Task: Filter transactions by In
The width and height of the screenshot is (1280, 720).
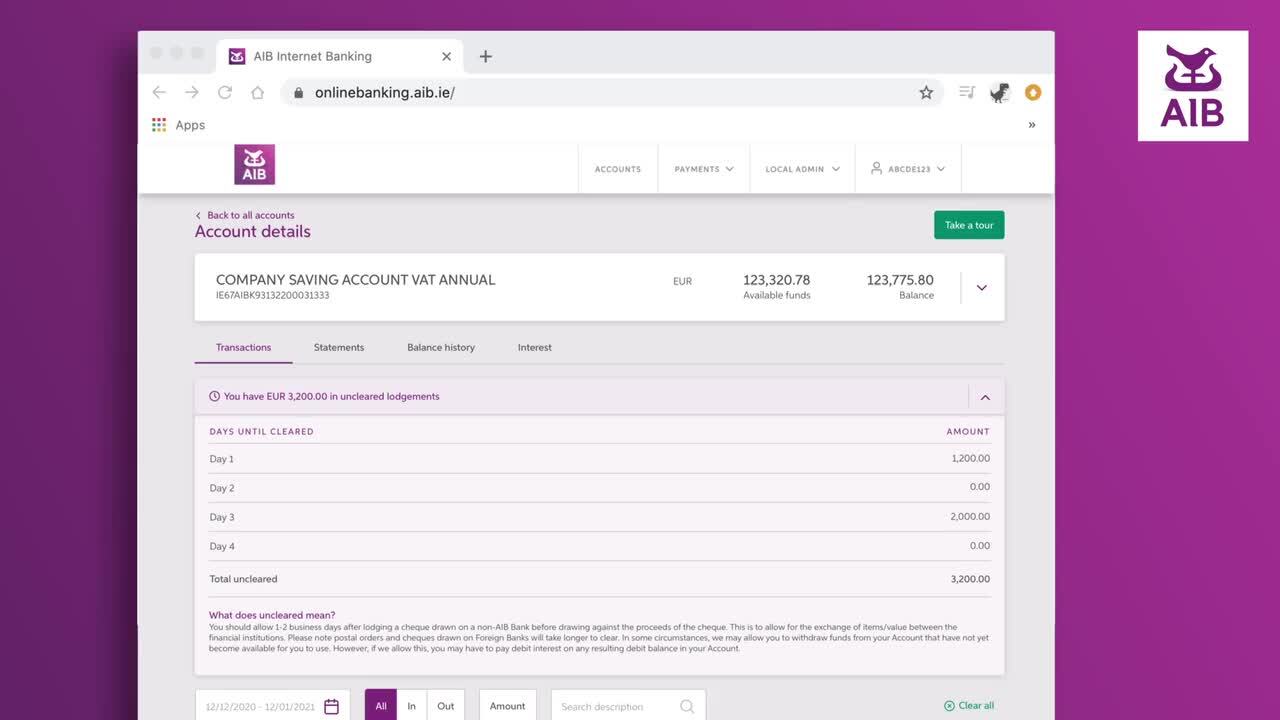Action: 411,706
